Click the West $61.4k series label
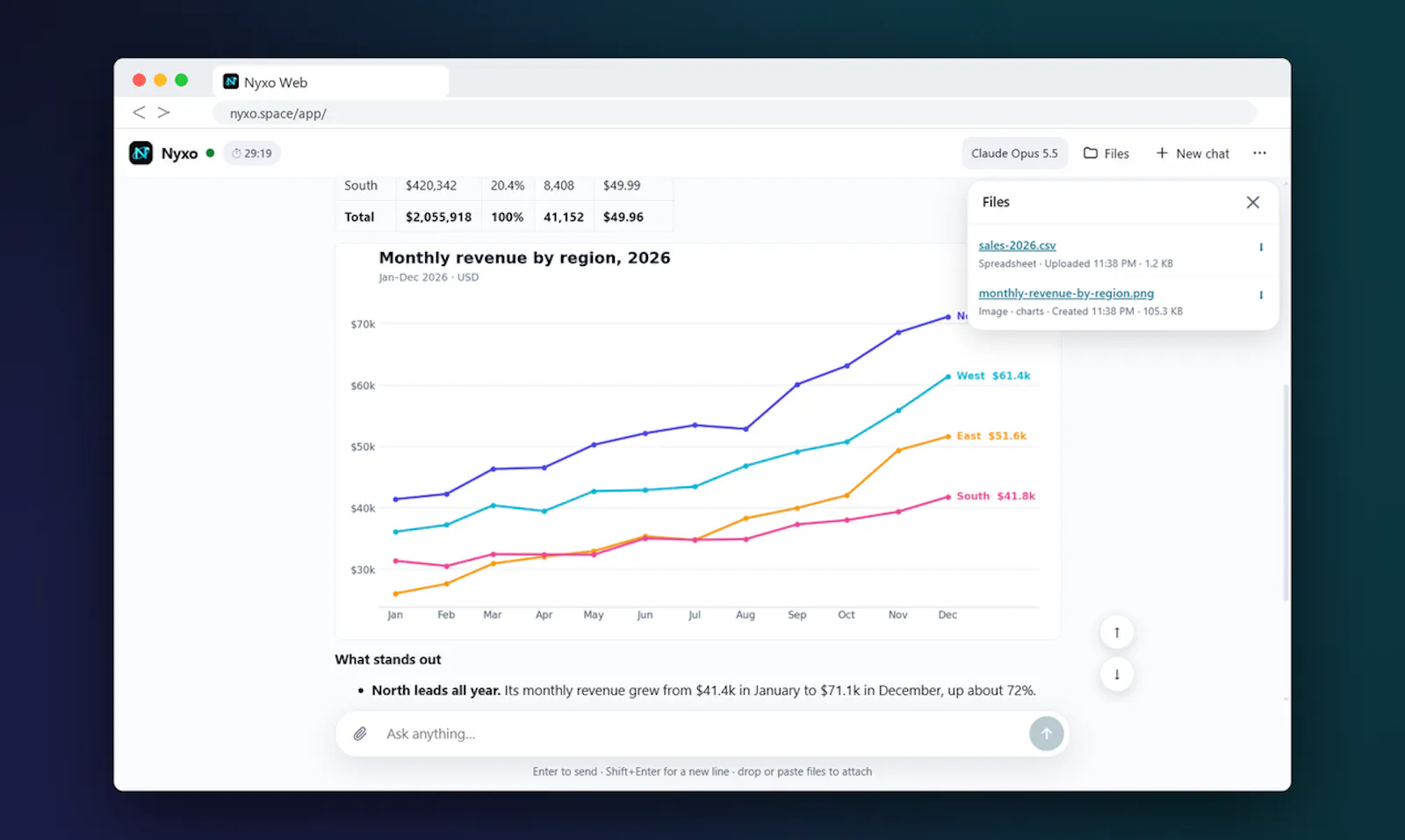The height and width of the screenshot is (840, 1405). click(x=993, y=376)
